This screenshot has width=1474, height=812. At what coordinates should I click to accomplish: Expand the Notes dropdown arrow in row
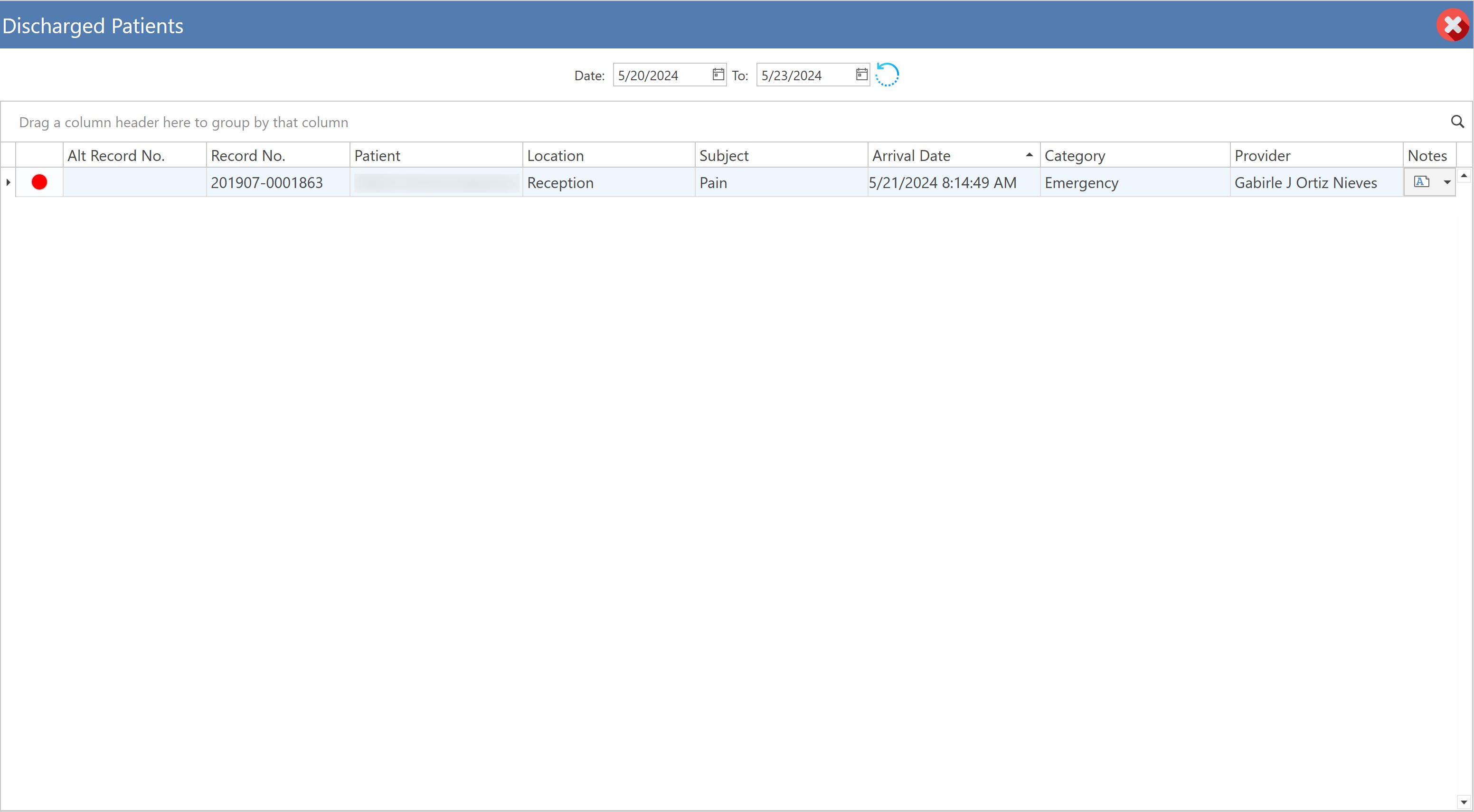(1447, 182)
